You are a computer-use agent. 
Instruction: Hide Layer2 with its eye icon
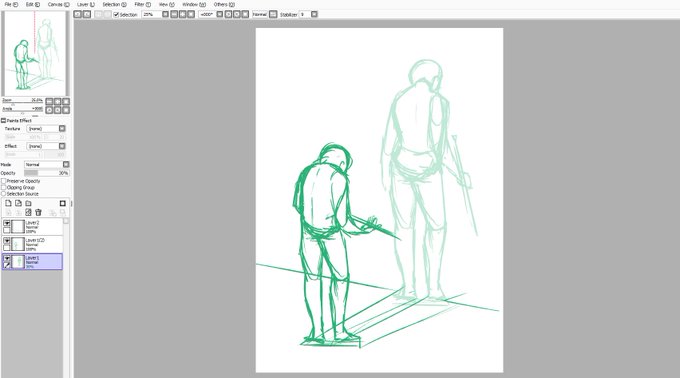pyautogui.click(x=7, y=223)
